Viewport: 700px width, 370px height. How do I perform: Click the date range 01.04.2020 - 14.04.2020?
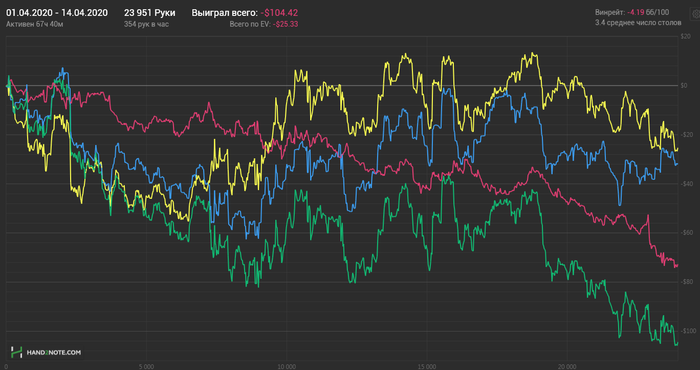click(x=57, y=13)
